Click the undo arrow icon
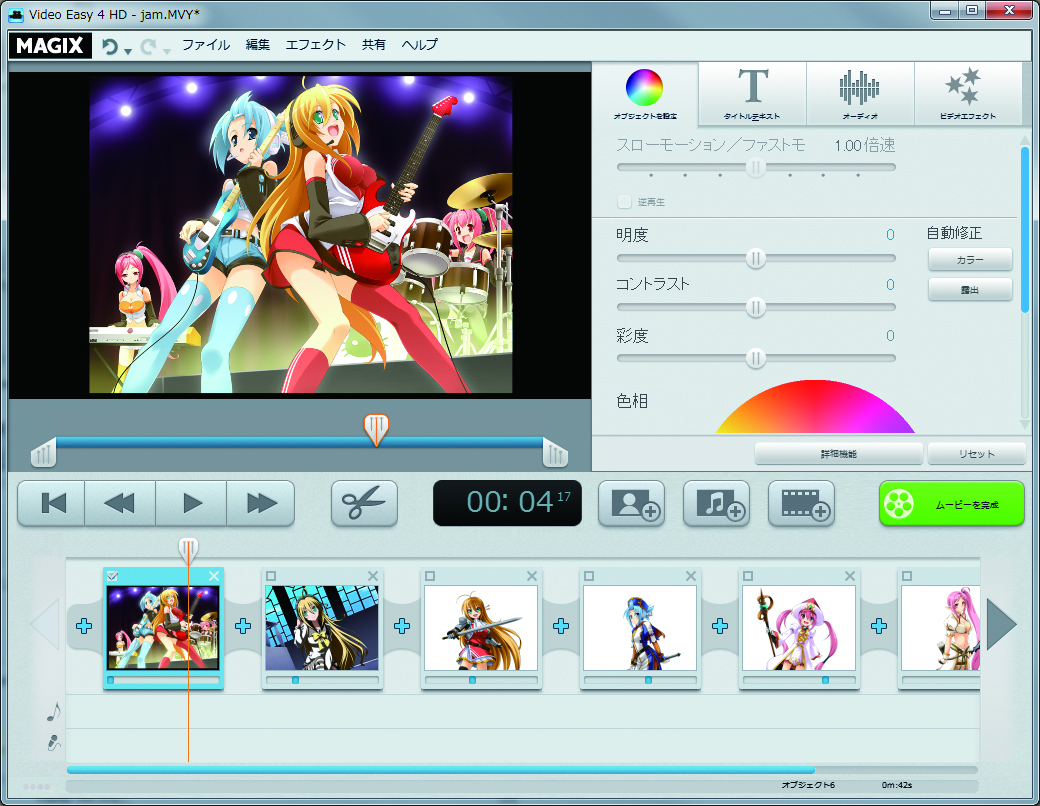The height and width of the screenshot is (806, 1040). pyautogui.click(x=109, y=46)
